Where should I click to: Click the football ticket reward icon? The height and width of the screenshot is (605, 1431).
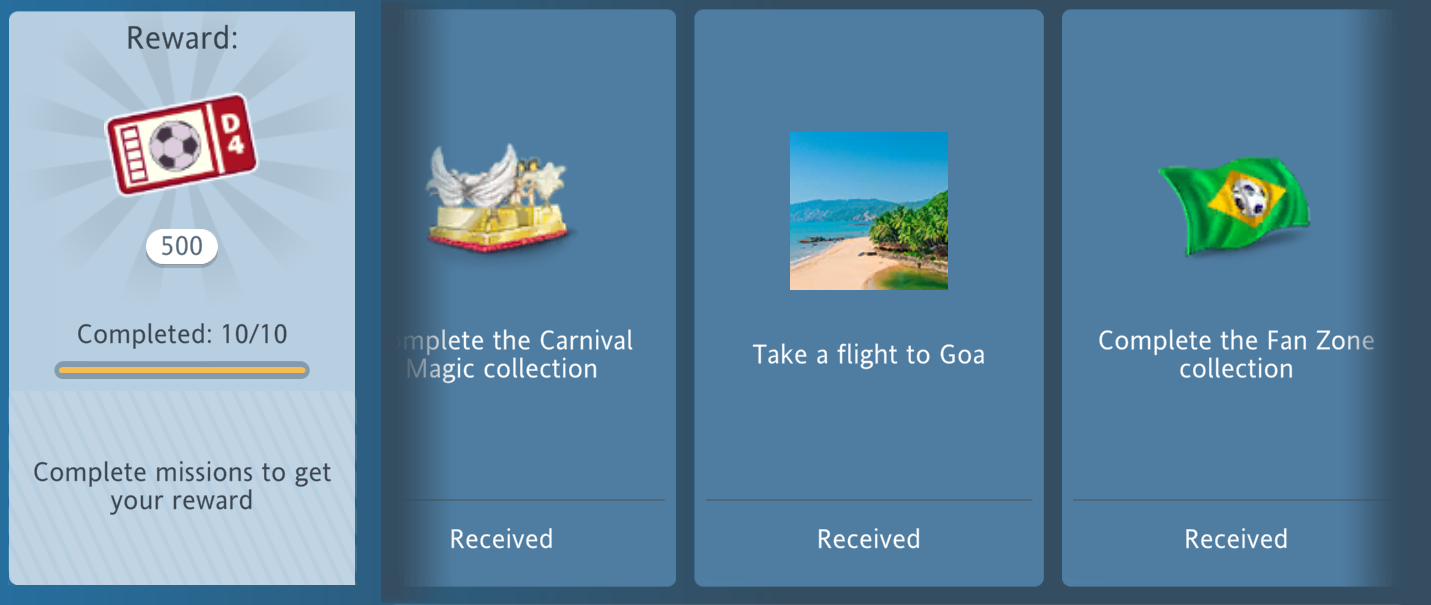(x=181, y=144)
